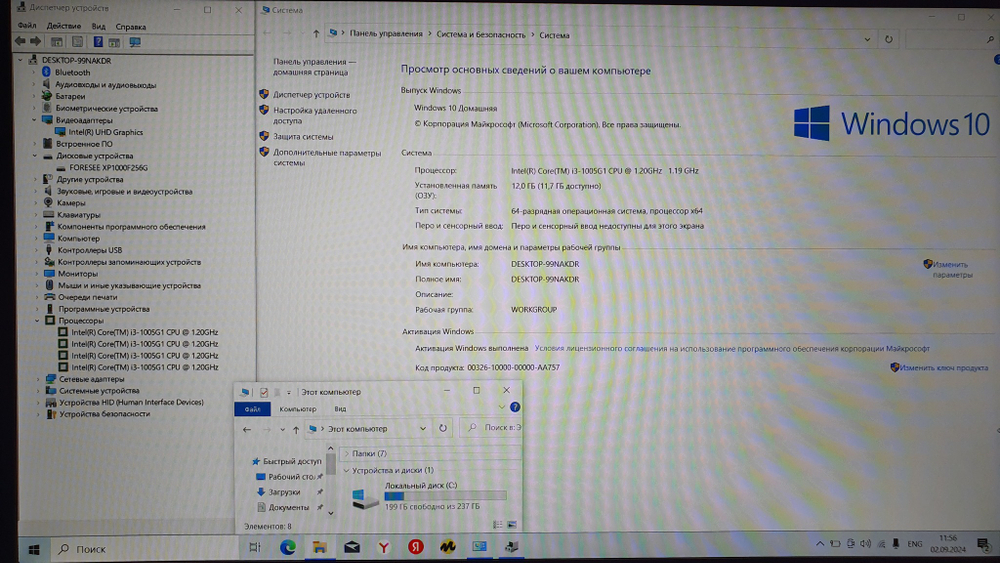Screen dimensions: 1000x563
Task: Click the Explorer search box
Action: pyautogui.click(x=491, y=427)
